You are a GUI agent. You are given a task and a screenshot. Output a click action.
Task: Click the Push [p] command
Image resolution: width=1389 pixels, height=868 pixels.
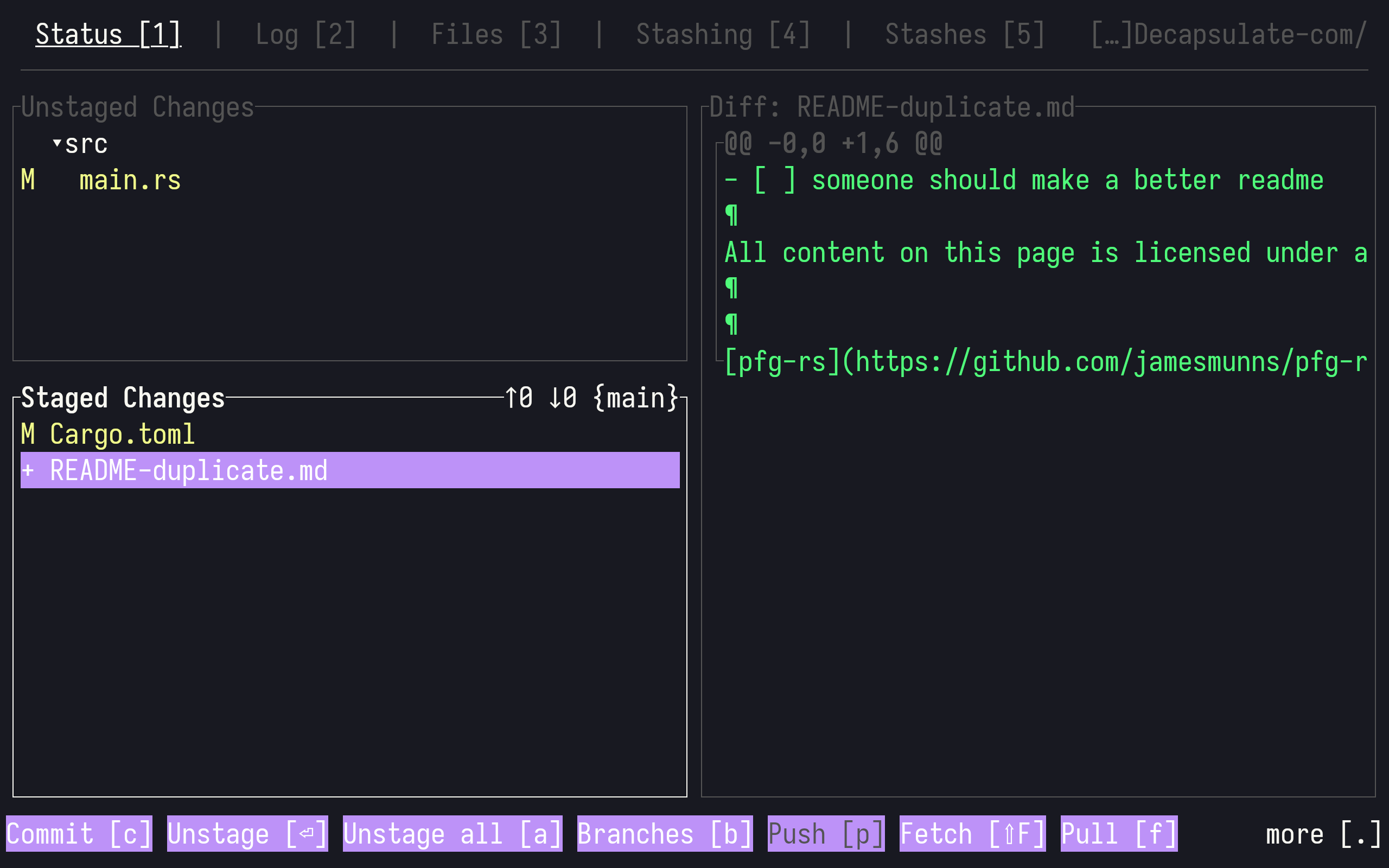pos(826,834)
